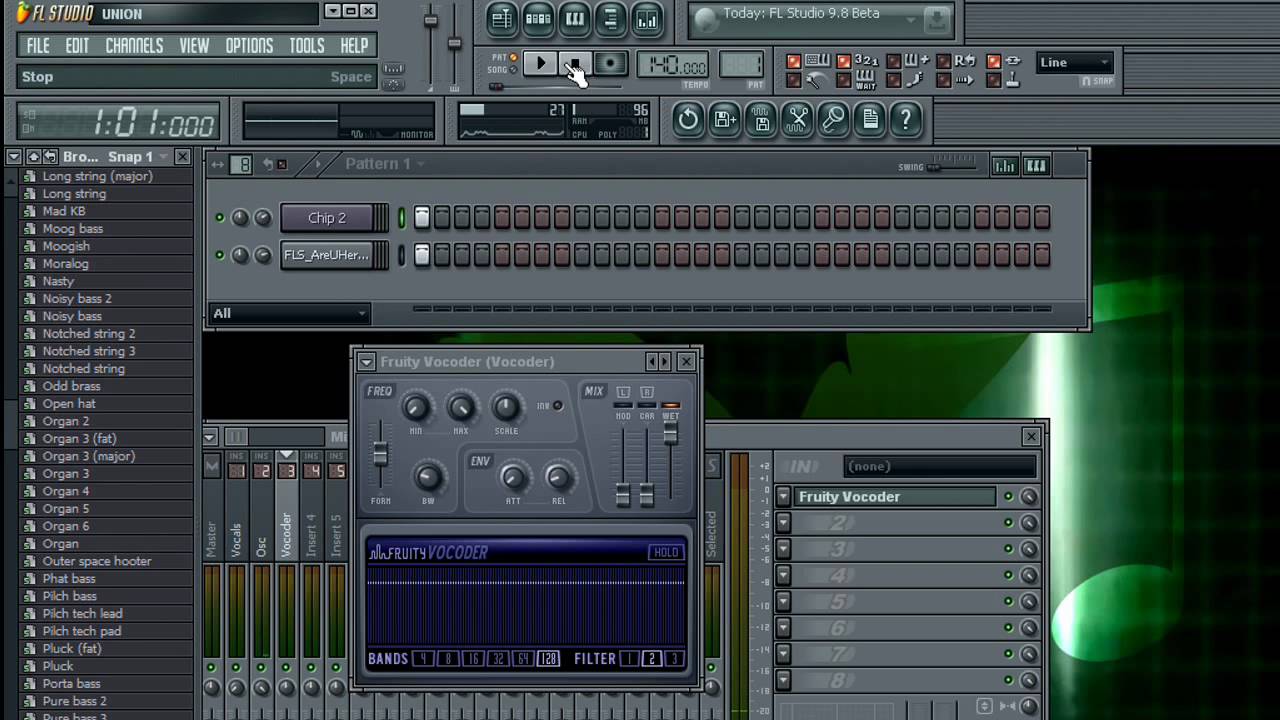Open the audio editor scissors icon
This screenshot has width=1280, height=720.
tap(797, 120)
